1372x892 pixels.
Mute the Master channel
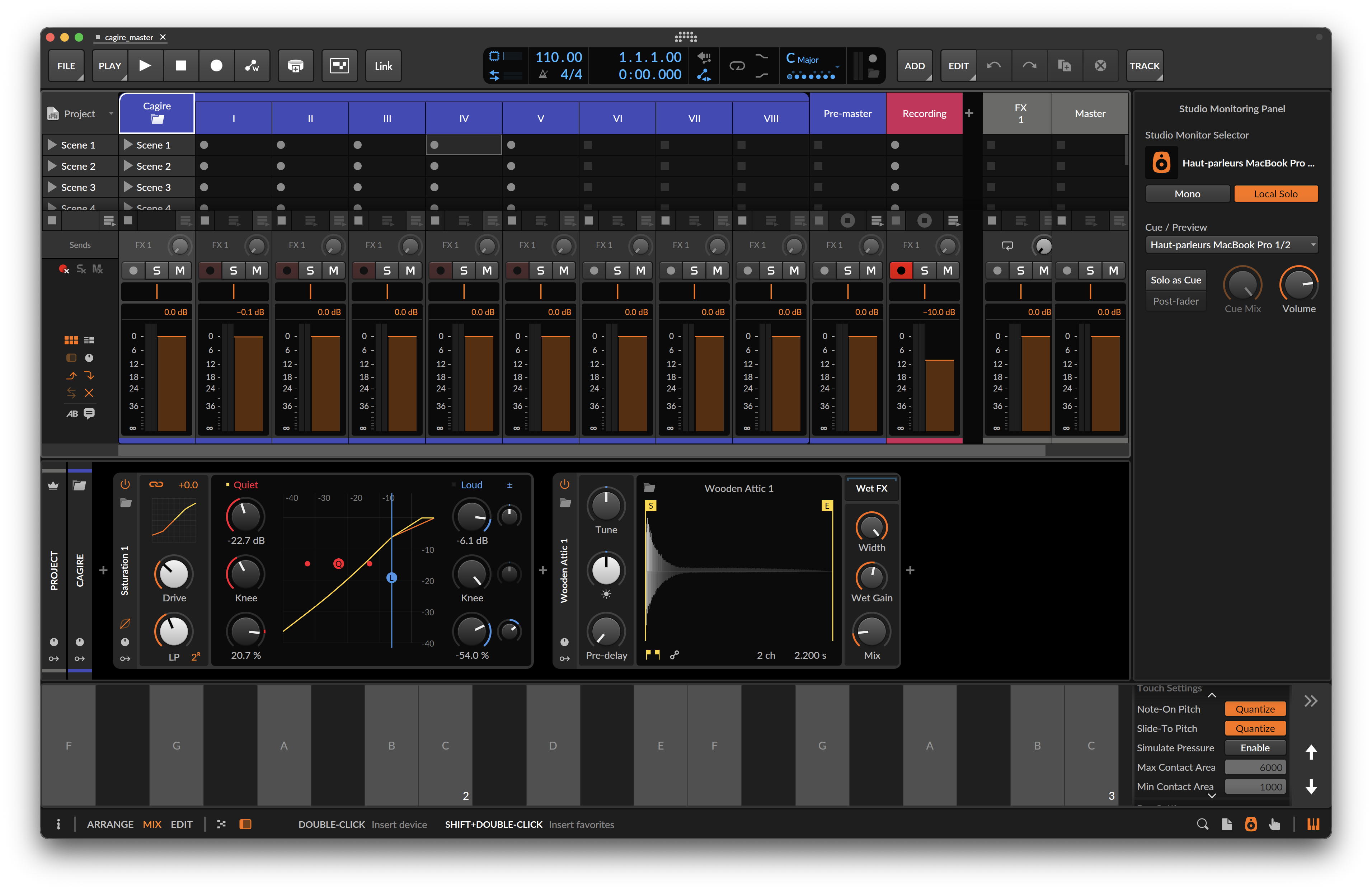point(1113,270)
